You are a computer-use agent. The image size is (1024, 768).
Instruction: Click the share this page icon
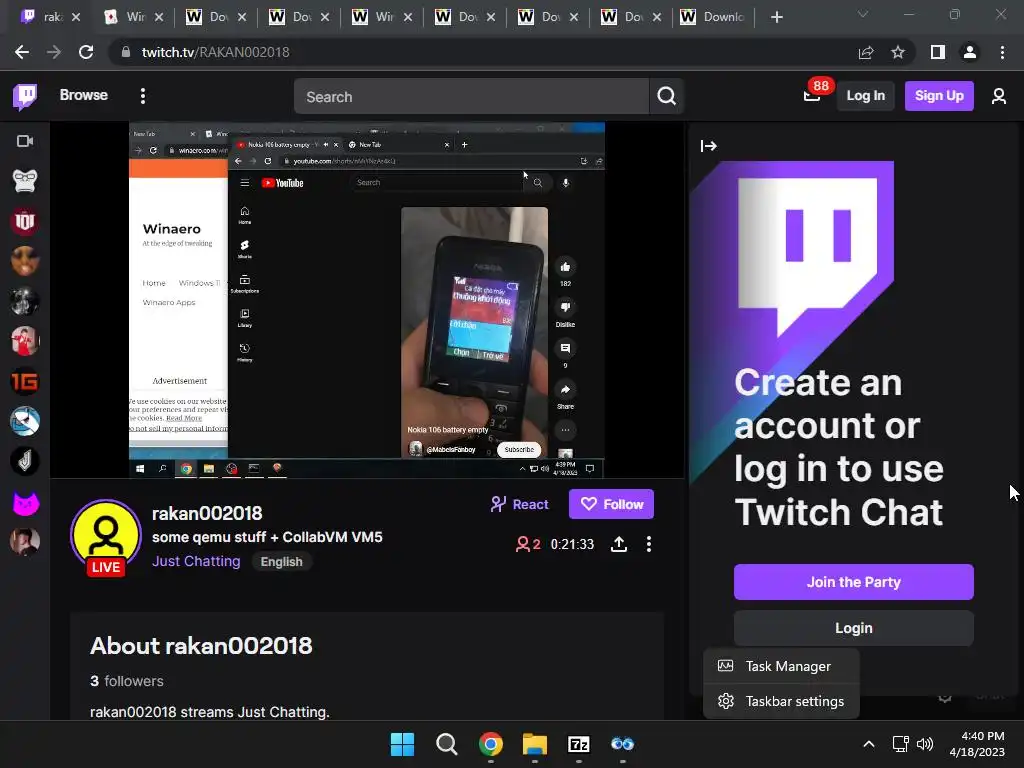[866, 52]
